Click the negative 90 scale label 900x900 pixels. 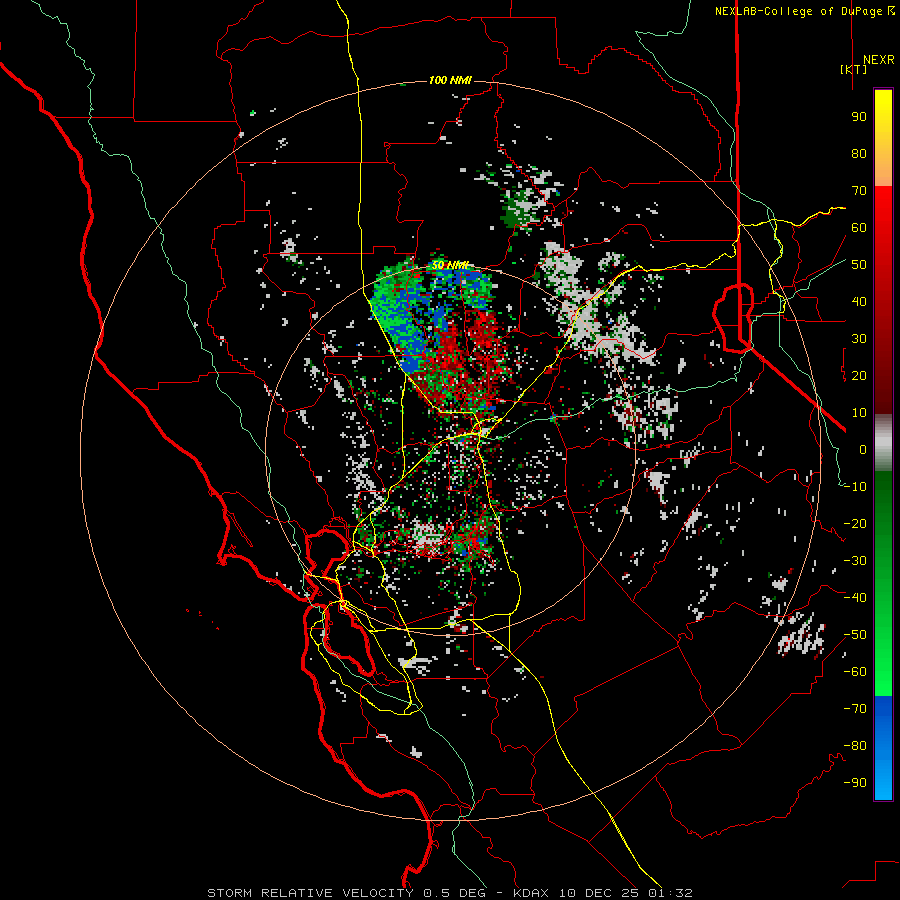click(x=855, y=783)
